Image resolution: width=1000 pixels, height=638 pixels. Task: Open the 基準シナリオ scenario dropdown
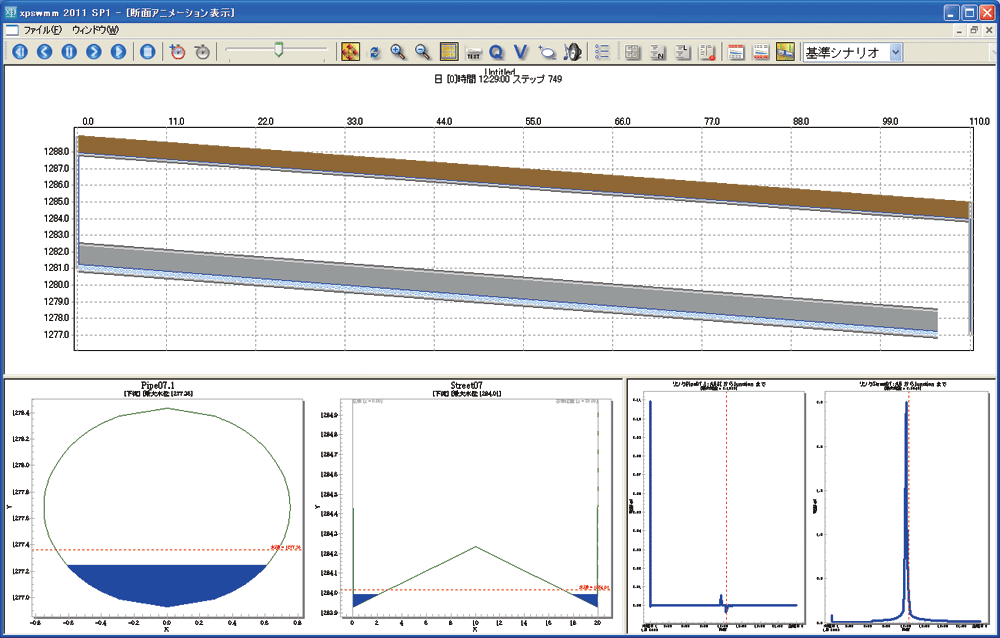coord(894,51)
